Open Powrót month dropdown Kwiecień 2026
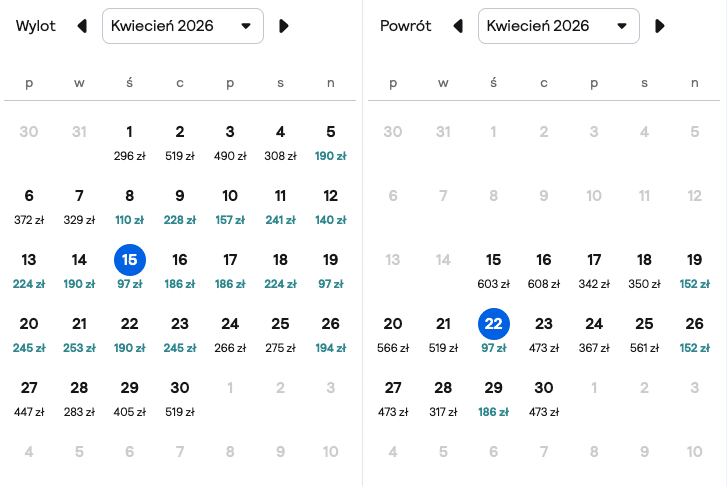The image size is (727, 486). pos(559,26)
